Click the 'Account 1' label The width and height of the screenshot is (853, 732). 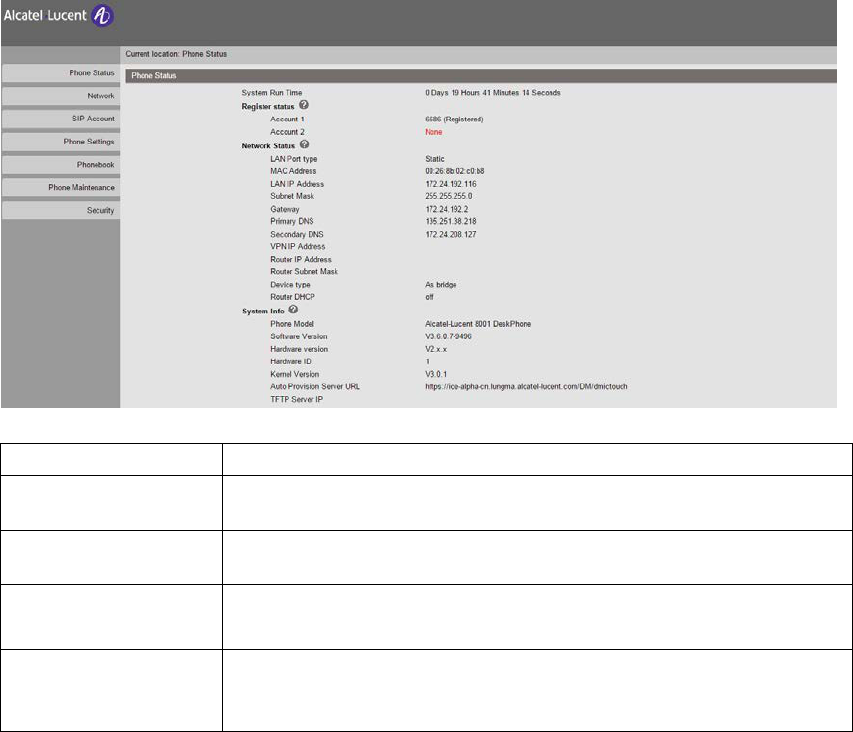click(x=287, y=119)
